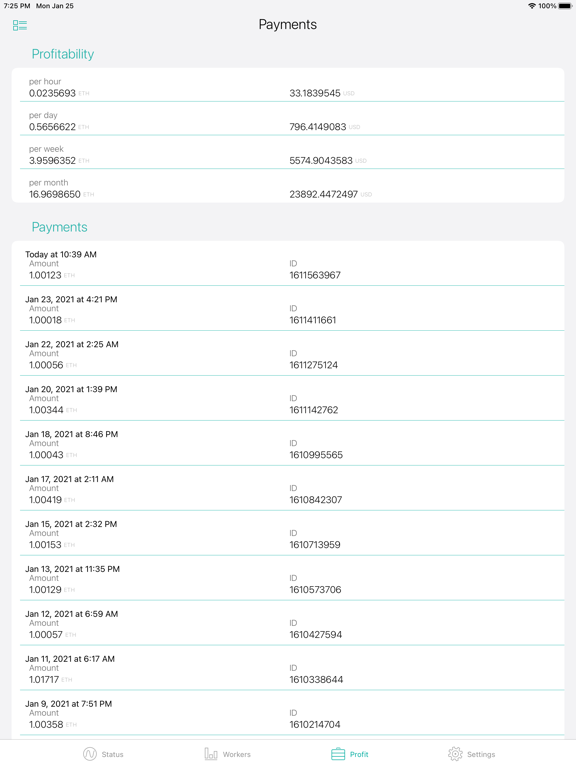This screenshot has width=576, height=768.
Task: Tap the Profit briefcase icon
Action: (x=338, y=754)
